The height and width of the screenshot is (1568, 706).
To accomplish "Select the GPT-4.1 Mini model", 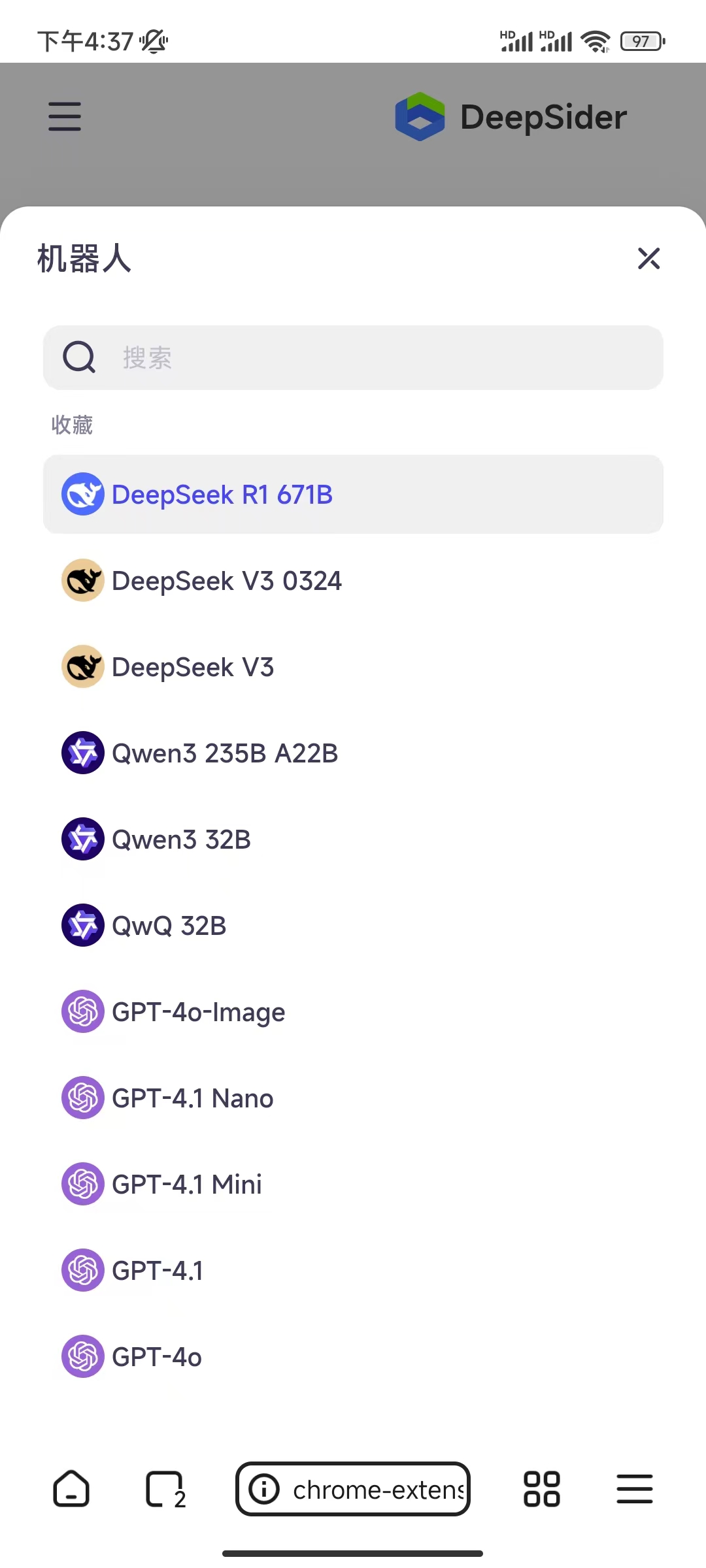I will pos(186,1184).
